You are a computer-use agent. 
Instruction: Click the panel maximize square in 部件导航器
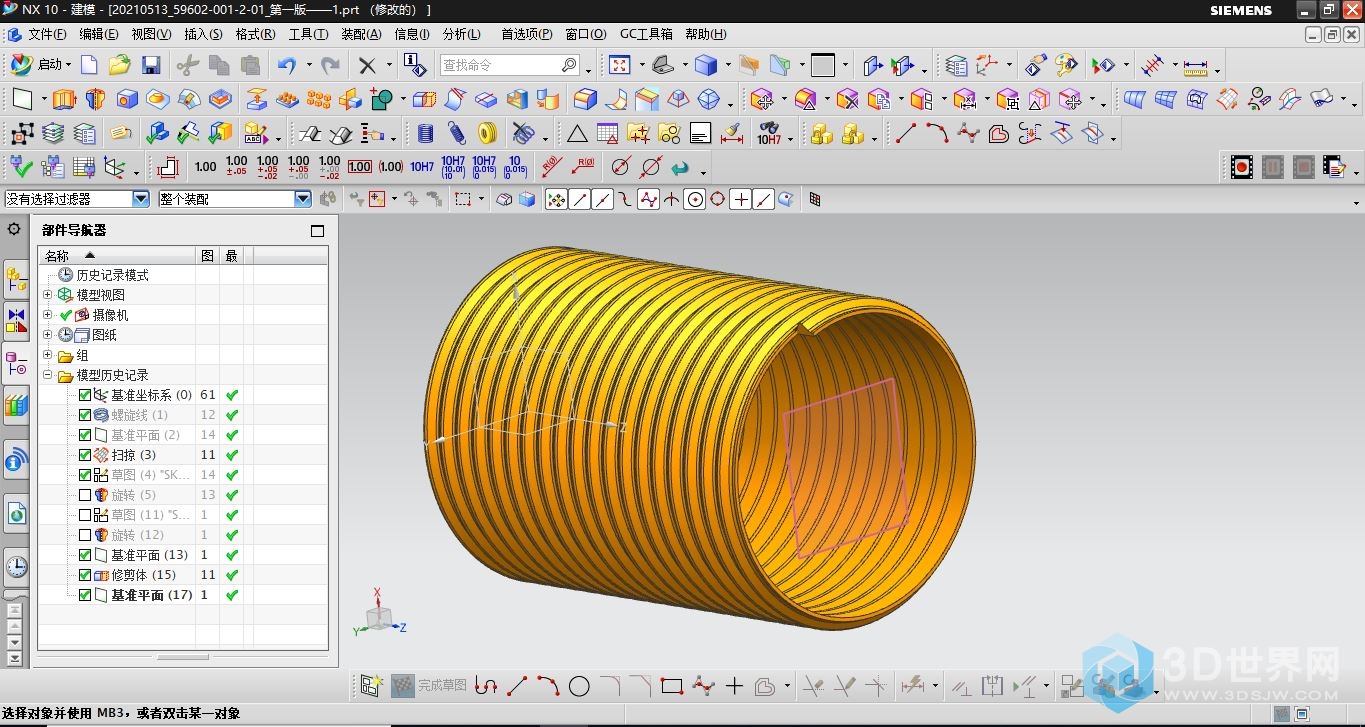tap(318, 231)
